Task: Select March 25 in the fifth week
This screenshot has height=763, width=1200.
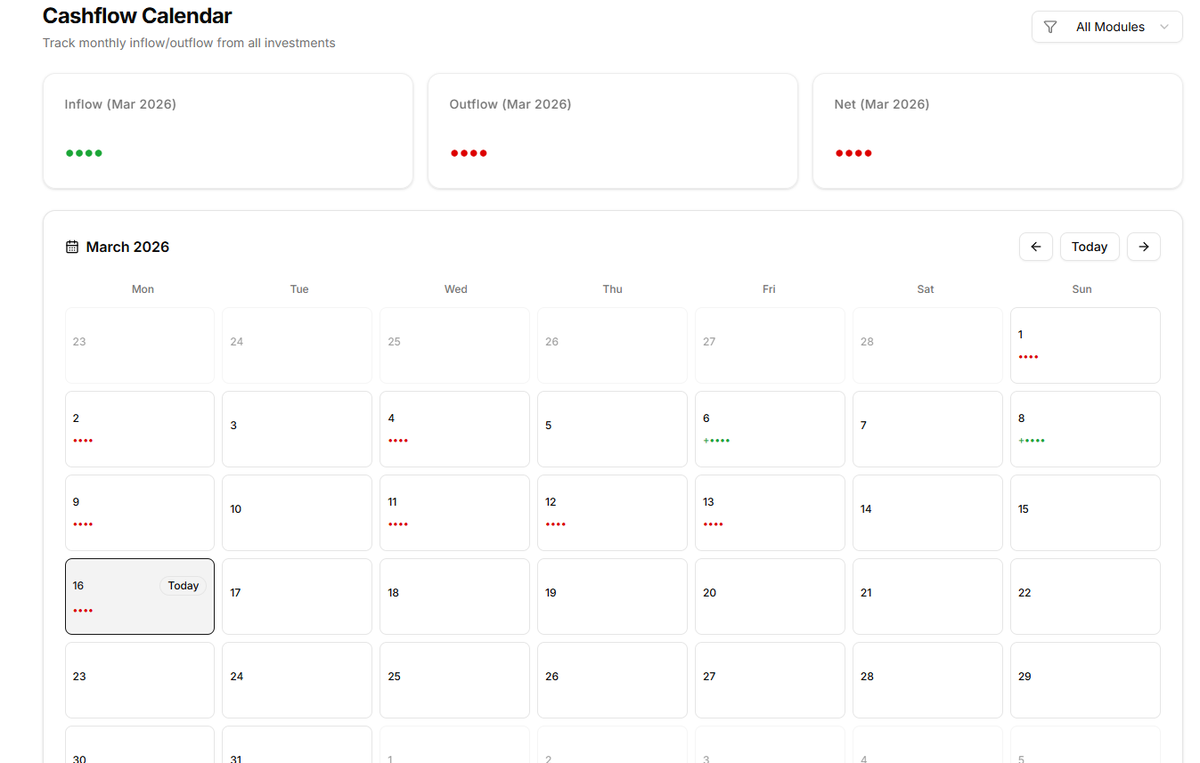Action: [455, 680]
